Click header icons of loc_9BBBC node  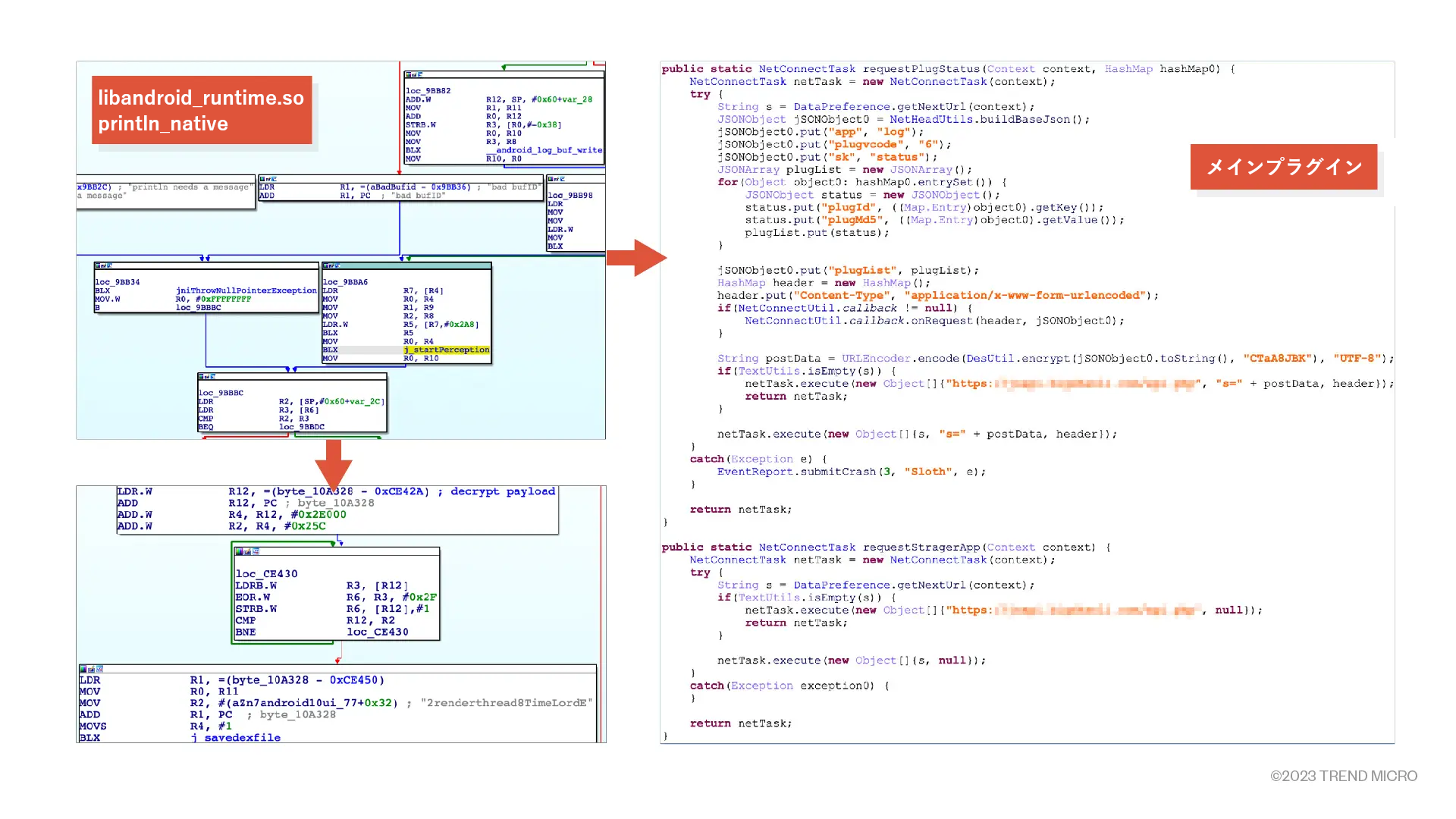click(x=207, y=377)
